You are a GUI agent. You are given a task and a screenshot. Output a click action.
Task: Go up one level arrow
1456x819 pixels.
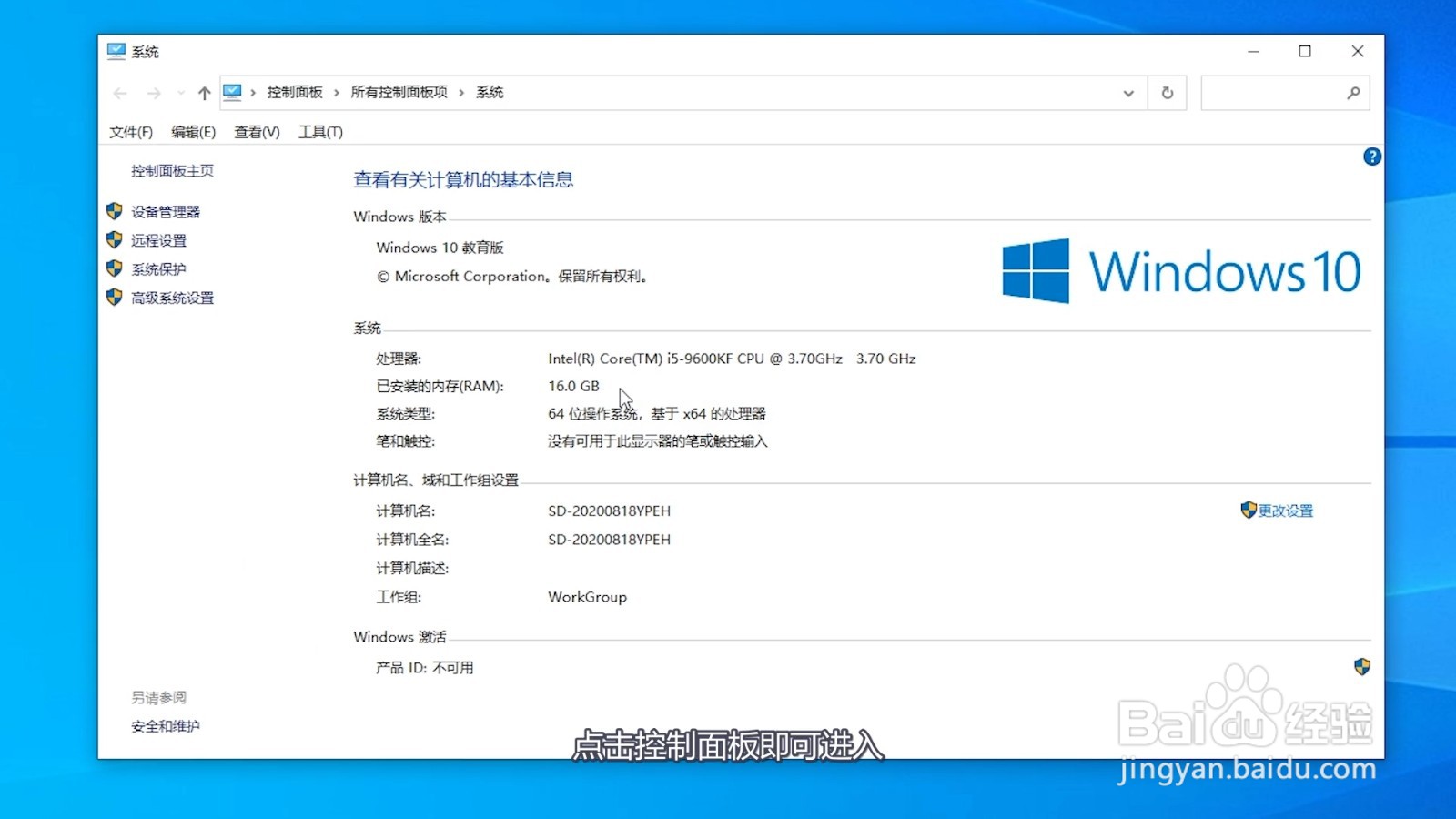tap(204, 93)
